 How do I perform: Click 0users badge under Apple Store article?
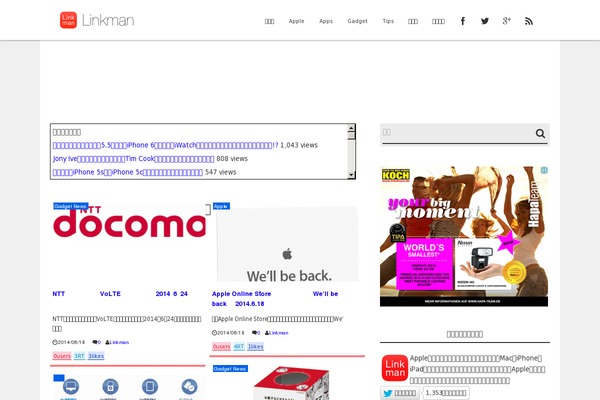pyautogui.click(x=221, y=346)
